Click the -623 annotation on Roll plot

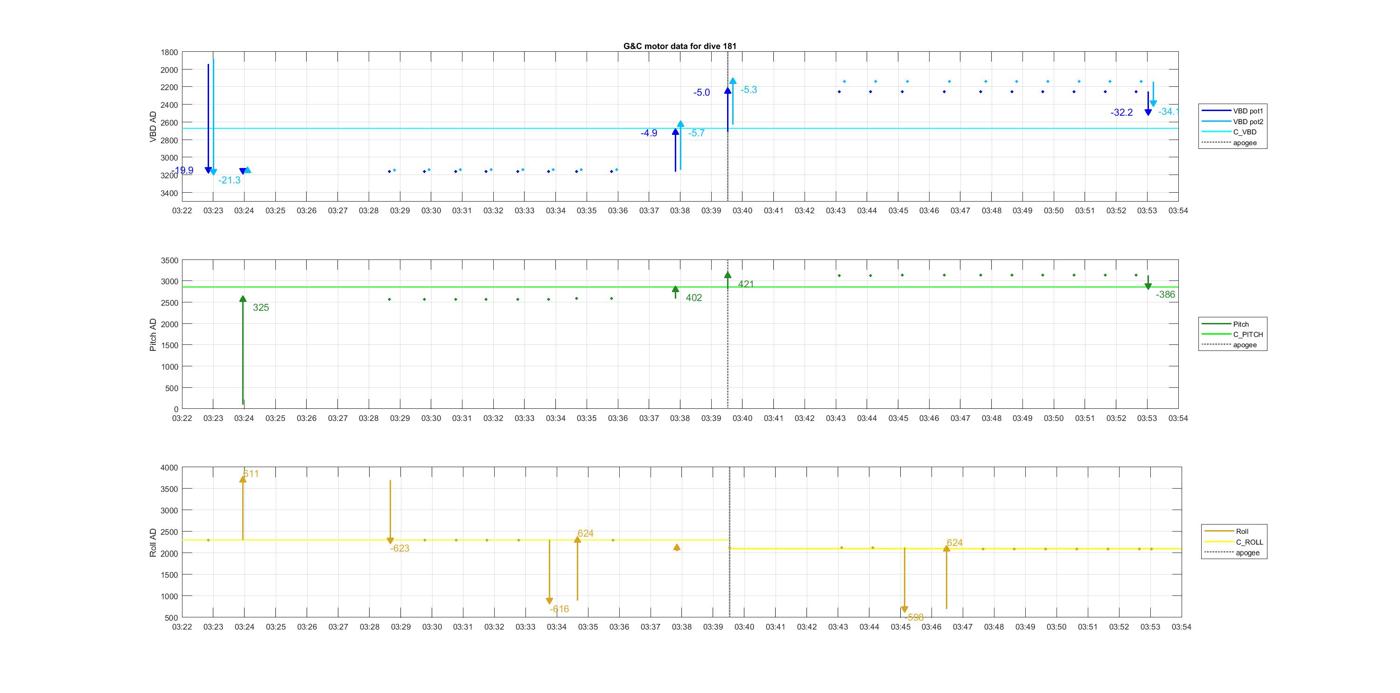point(400,548)
